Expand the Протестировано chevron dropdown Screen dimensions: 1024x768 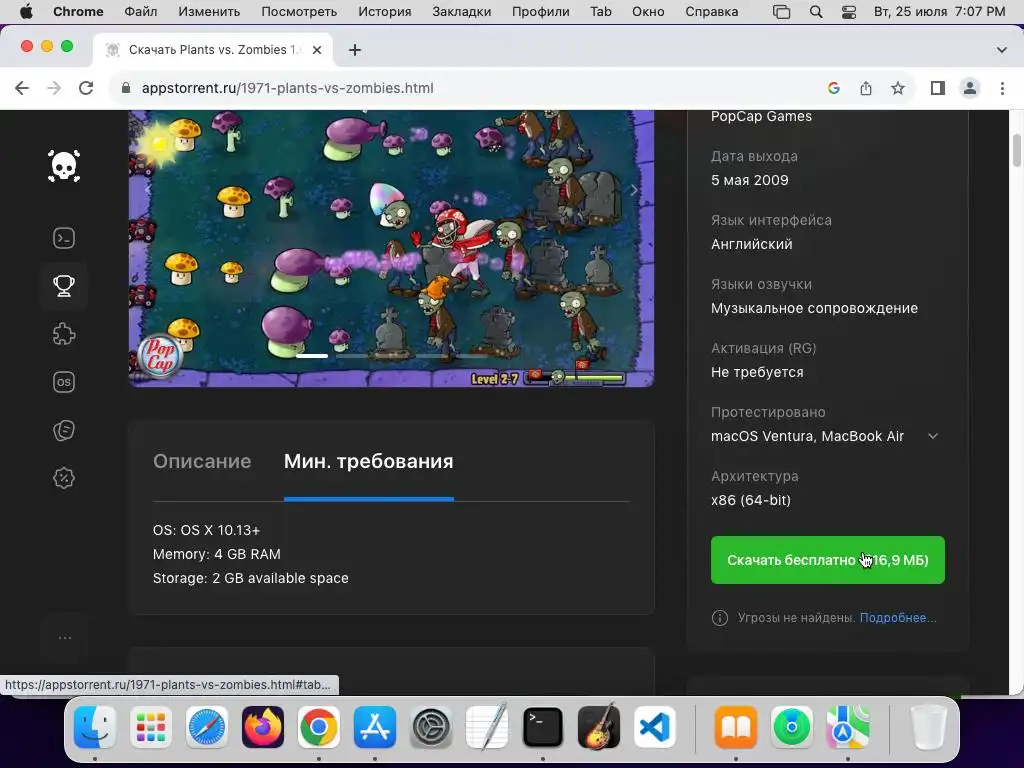933,436
